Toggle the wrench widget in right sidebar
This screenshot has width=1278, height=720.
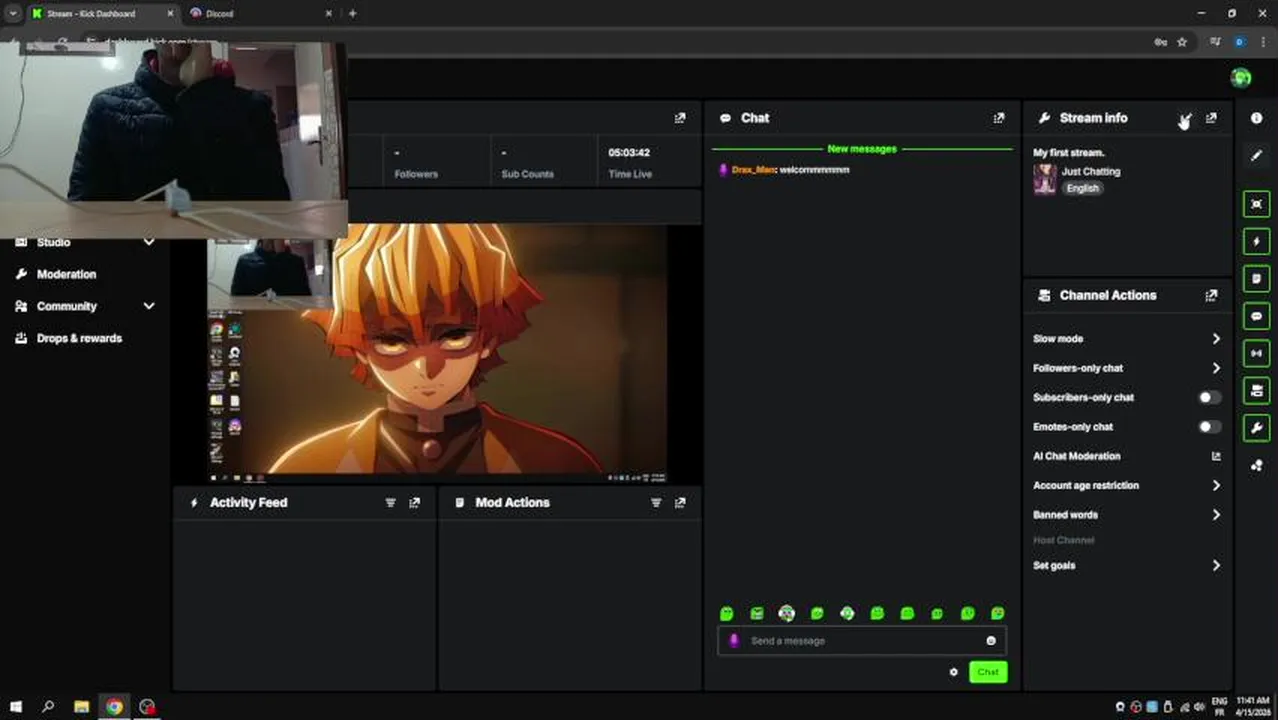coord(1256,428)
